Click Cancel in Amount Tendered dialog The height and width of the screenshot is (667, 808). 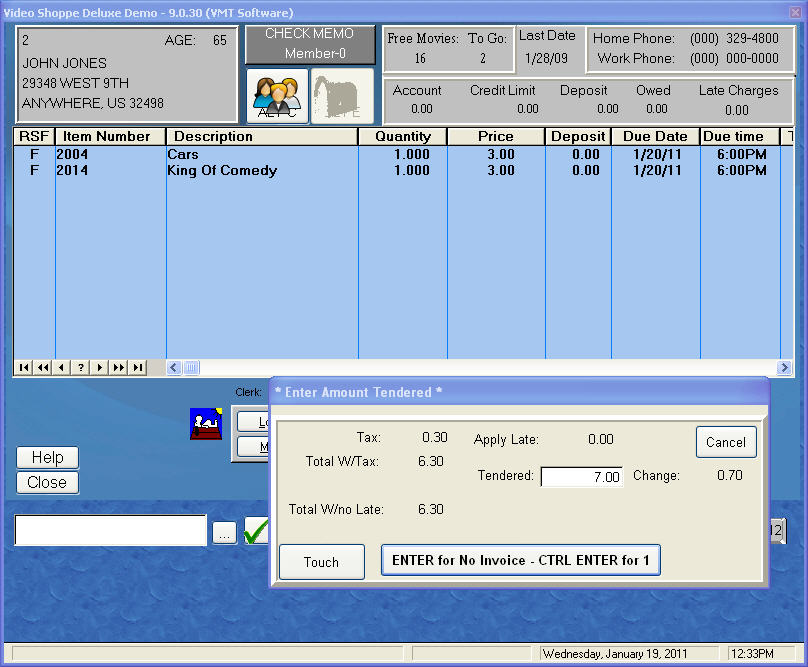725,442
